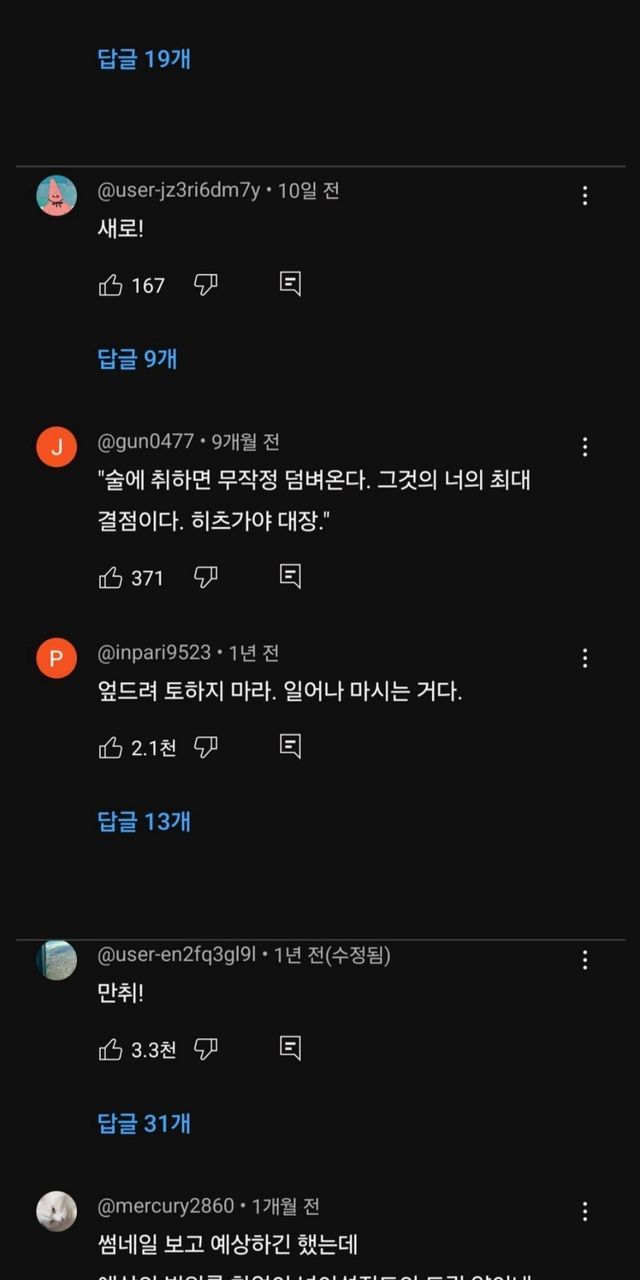640x1280 pixels.
Task: Expand the 답글 19개 replies
Action: click(x=144, y=59)
